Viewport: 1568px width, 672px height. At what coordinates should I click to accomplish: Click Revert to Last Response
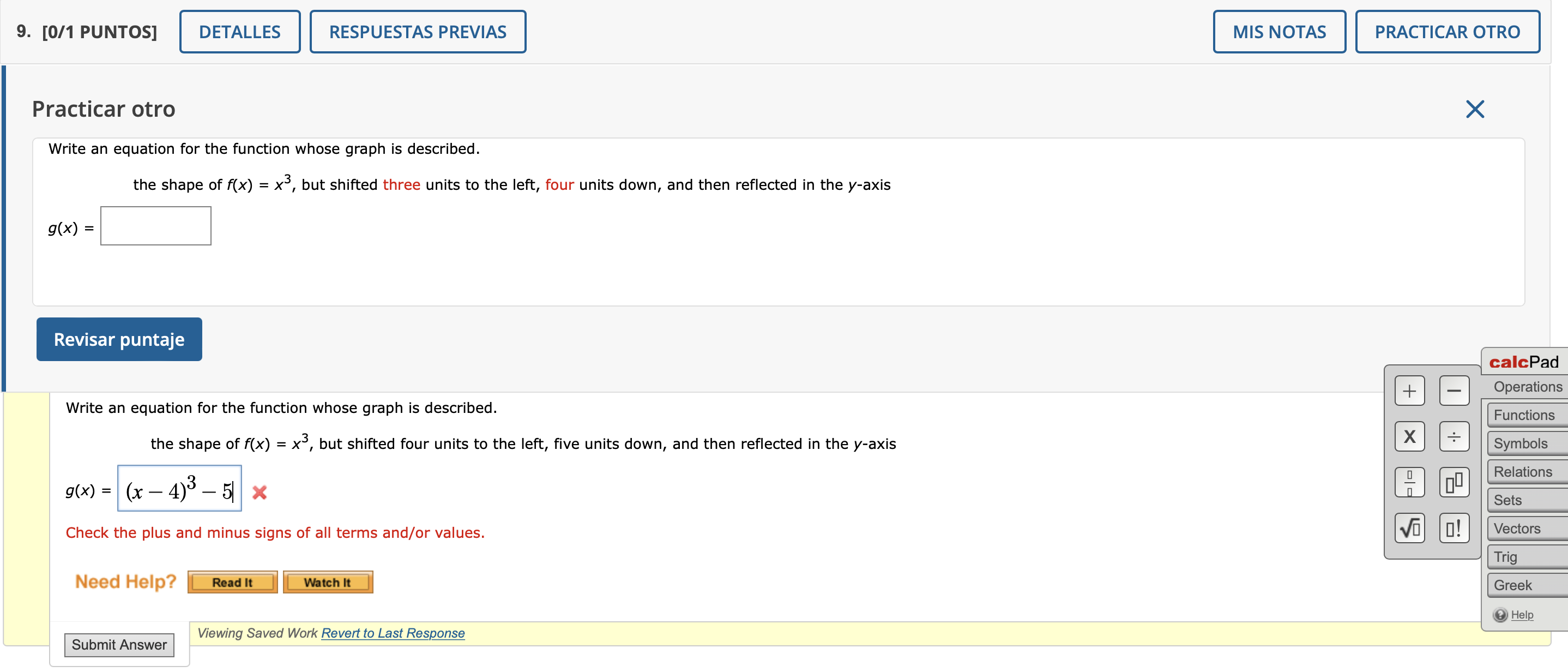(x=393, y=633)
